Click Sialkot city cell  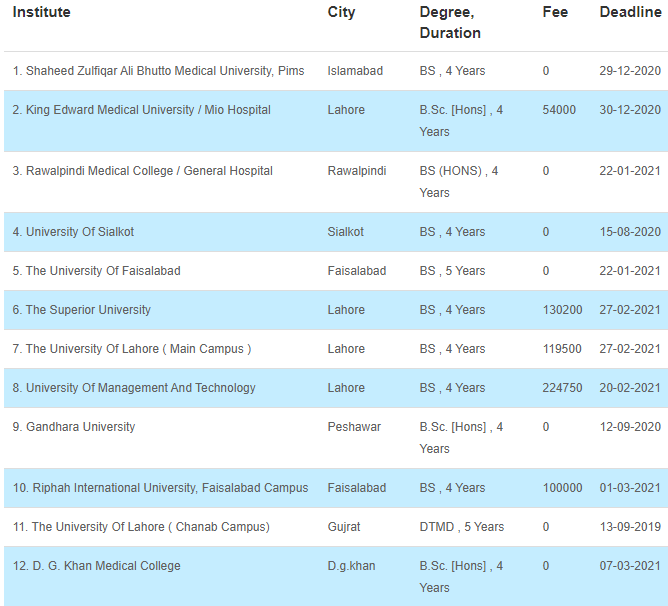click(x=346, y=232)
